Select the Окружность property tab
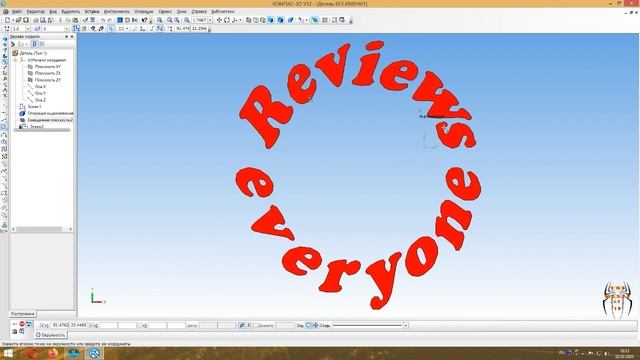Screen dimensions: 640x360 point(51,335)
